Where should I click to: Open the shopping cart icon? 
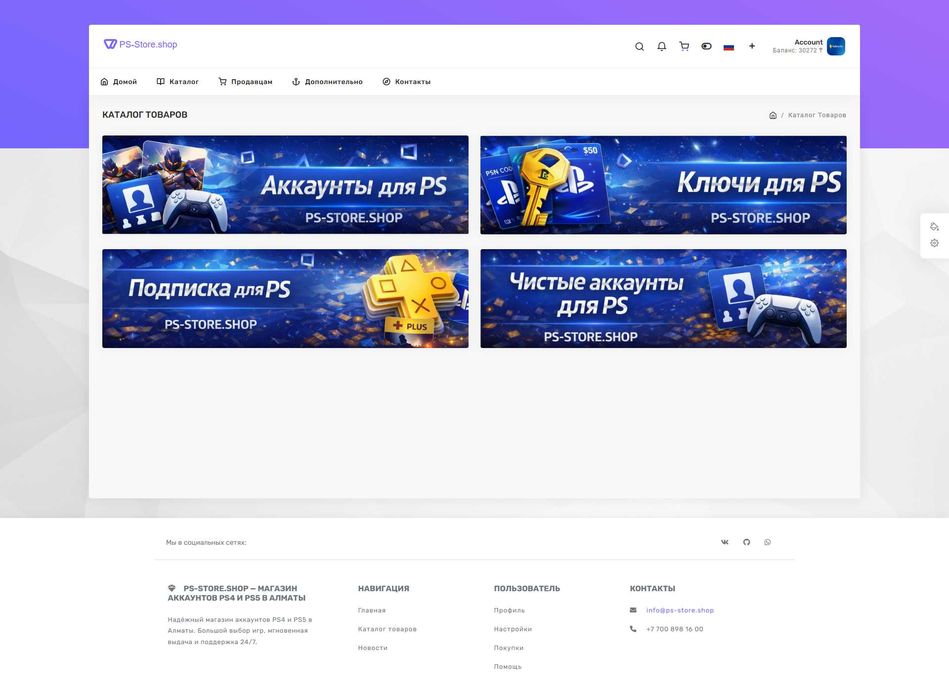click(x=684, y=47)
